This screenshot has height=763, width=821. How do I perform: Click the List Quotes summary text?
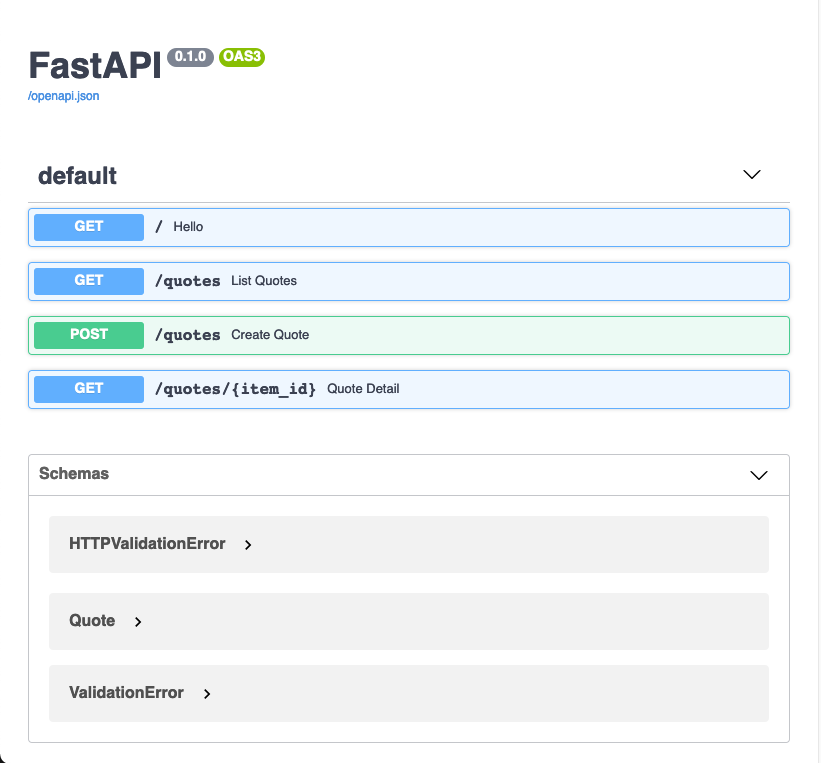264,281
